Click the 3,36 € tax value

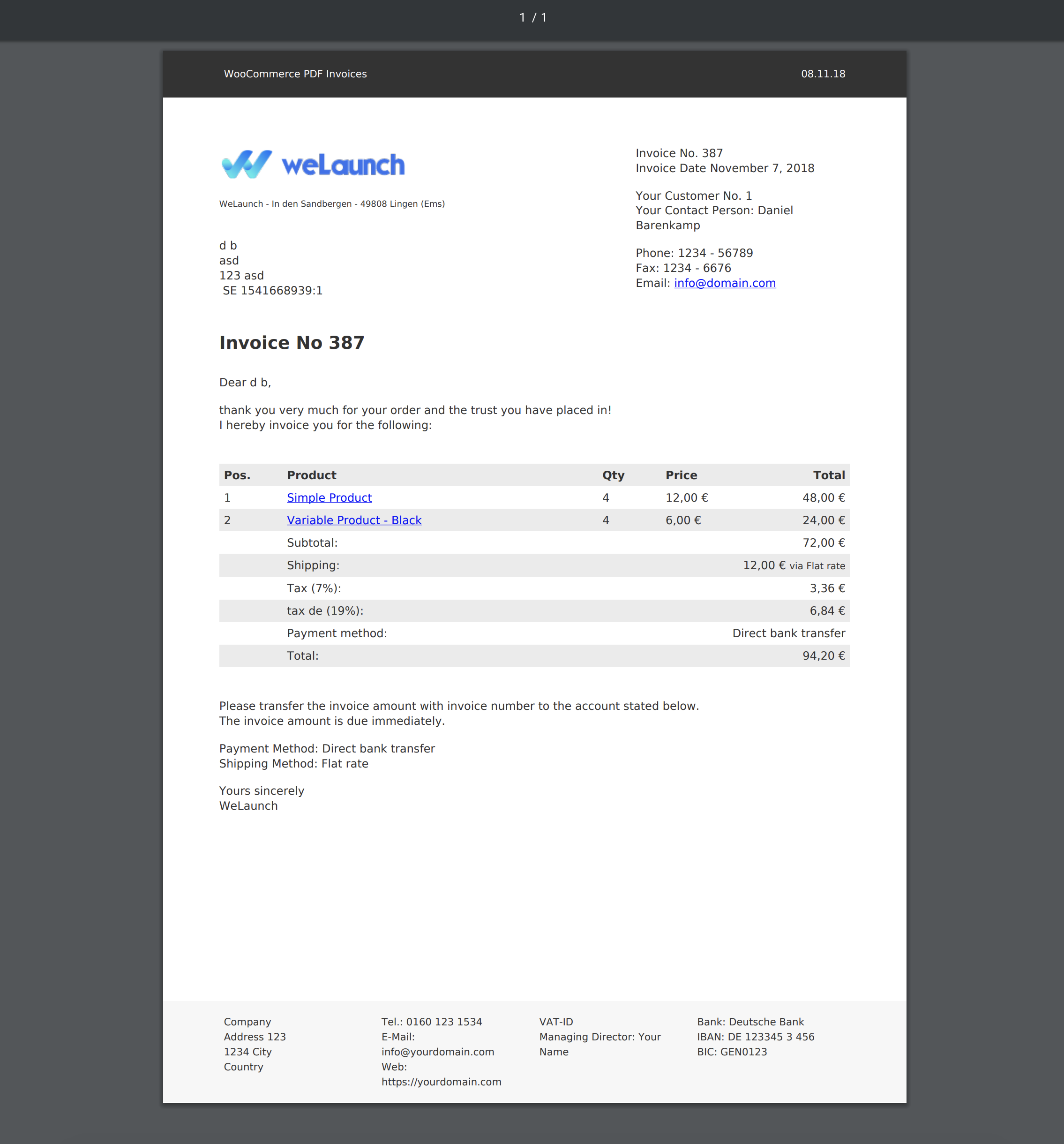(827, 588)
